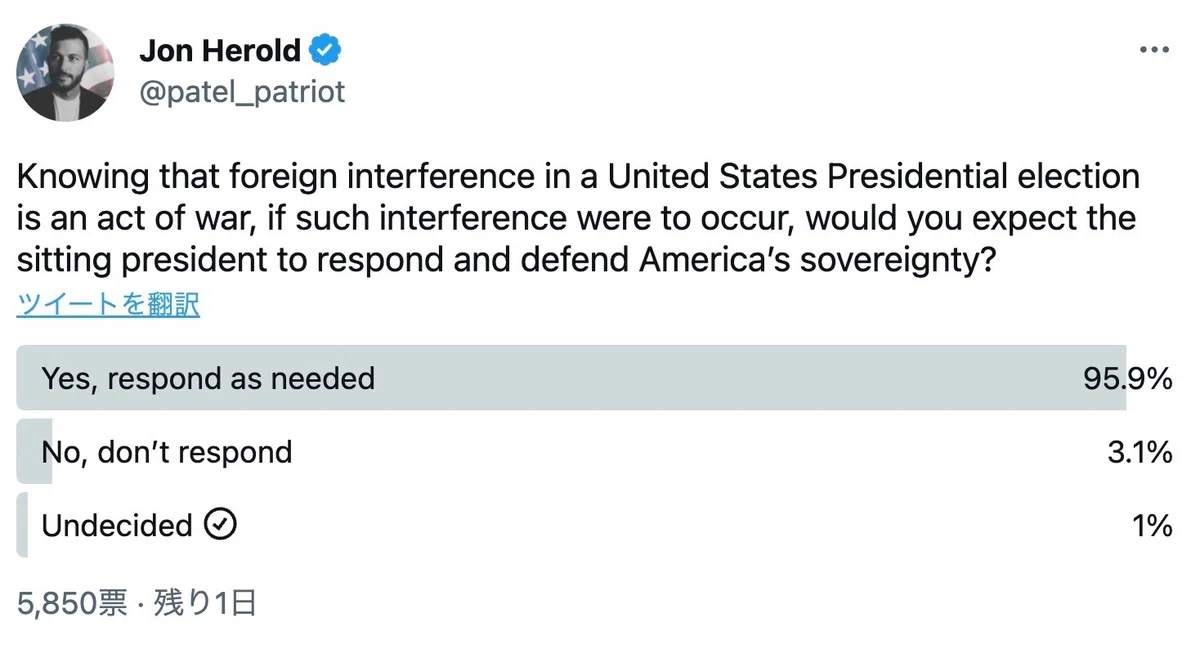This screenshot has width=1200, height=649.
Task: Select the 'Yes, respond as needed' option
Action: (594, 378)
